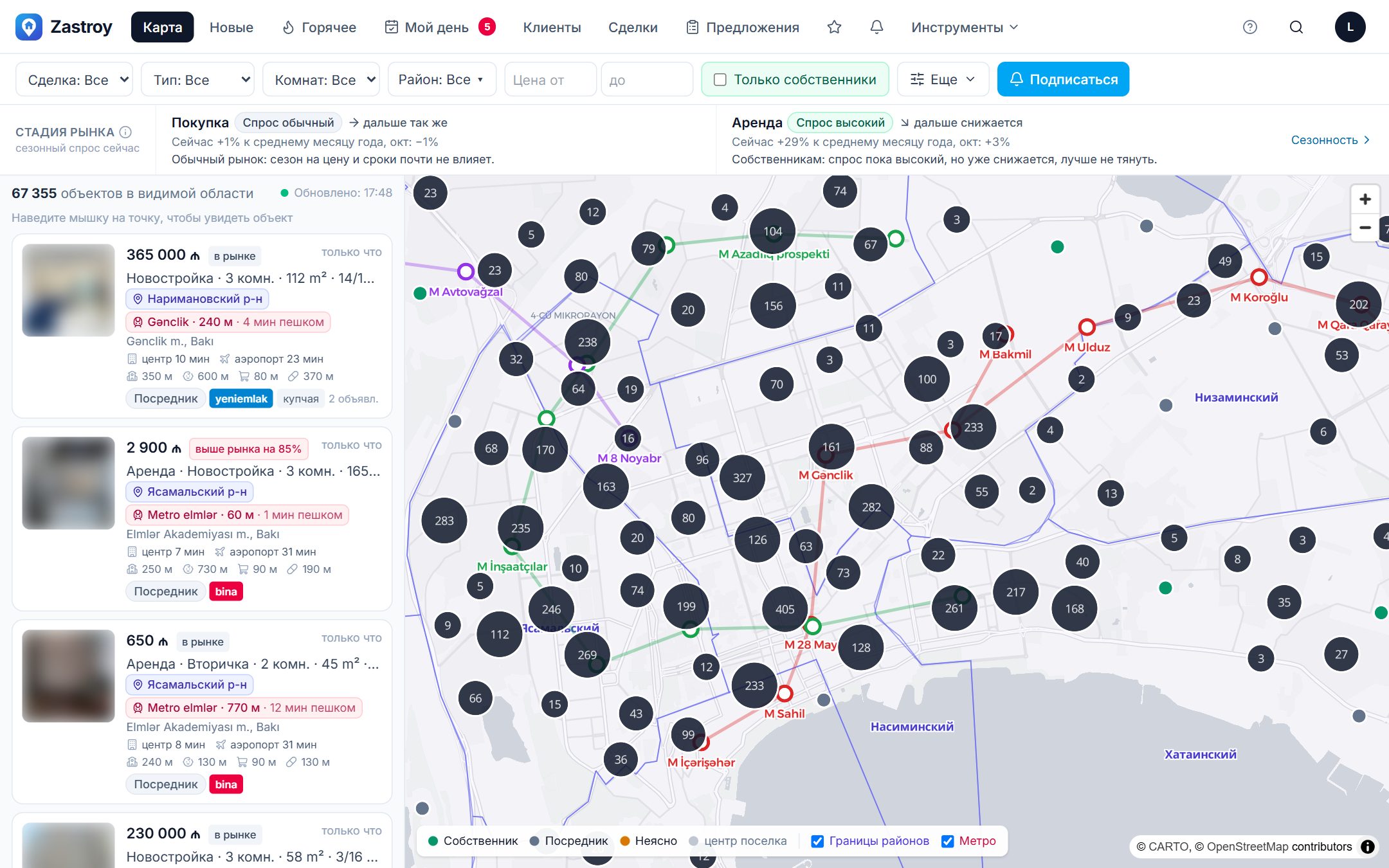Open the Сделки tab

633,27
